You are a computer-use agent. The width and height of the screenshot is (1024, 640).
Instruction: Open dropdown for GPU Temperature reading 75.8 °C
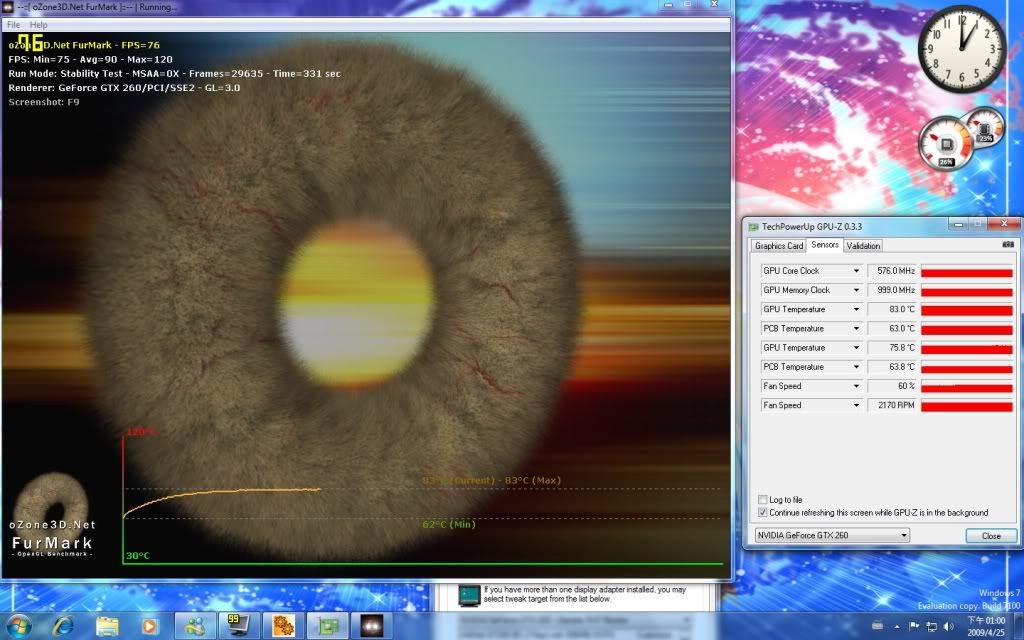856,348
